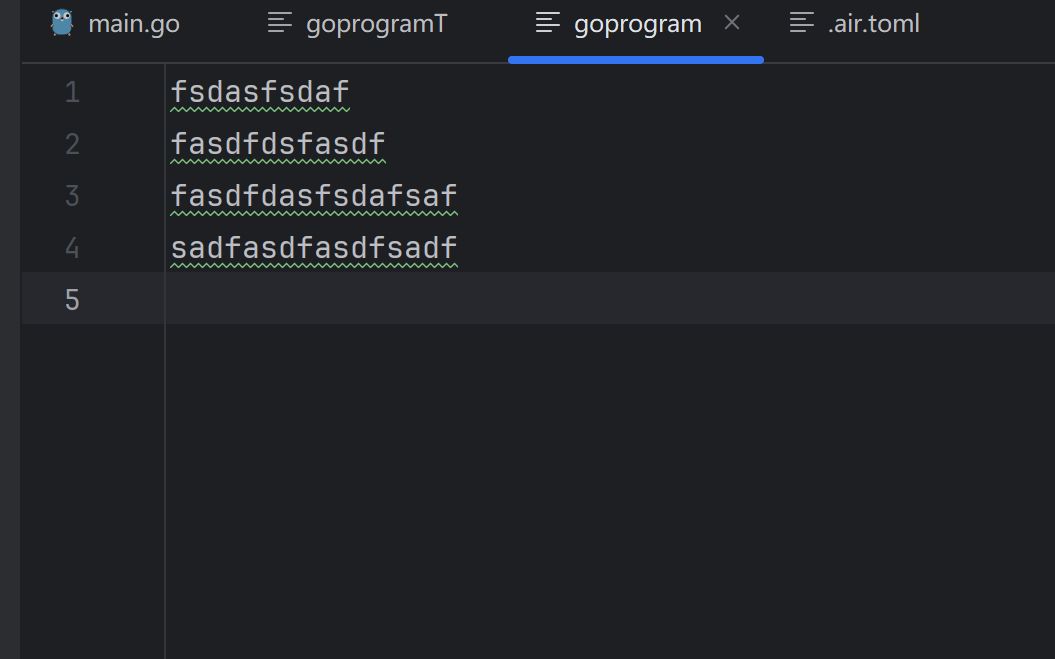Click the word "fasdfdsfasdf" on line 2
1055x659 pixels.
click(278, 145)
